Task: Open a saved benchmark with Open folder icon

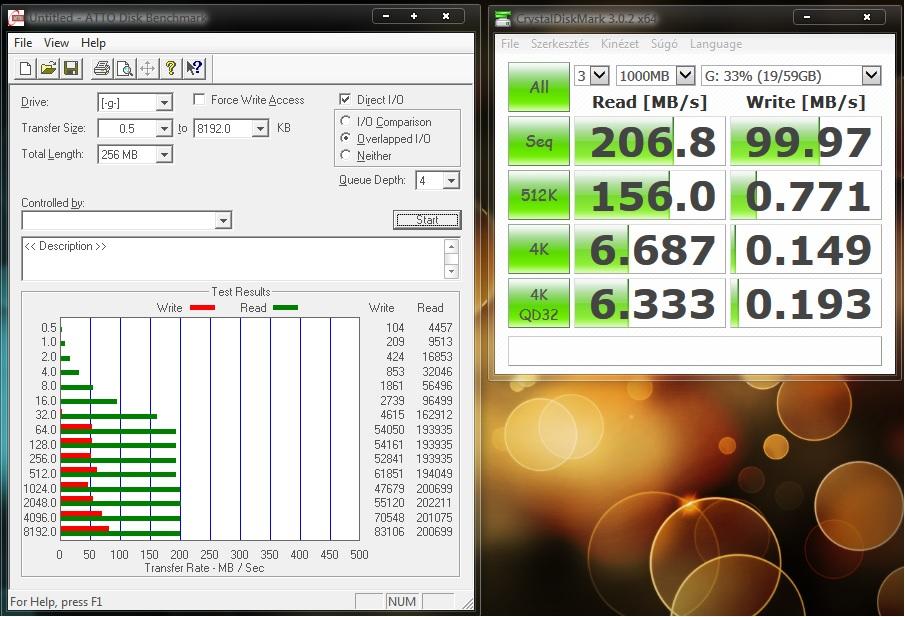Action: click(48, 69)
